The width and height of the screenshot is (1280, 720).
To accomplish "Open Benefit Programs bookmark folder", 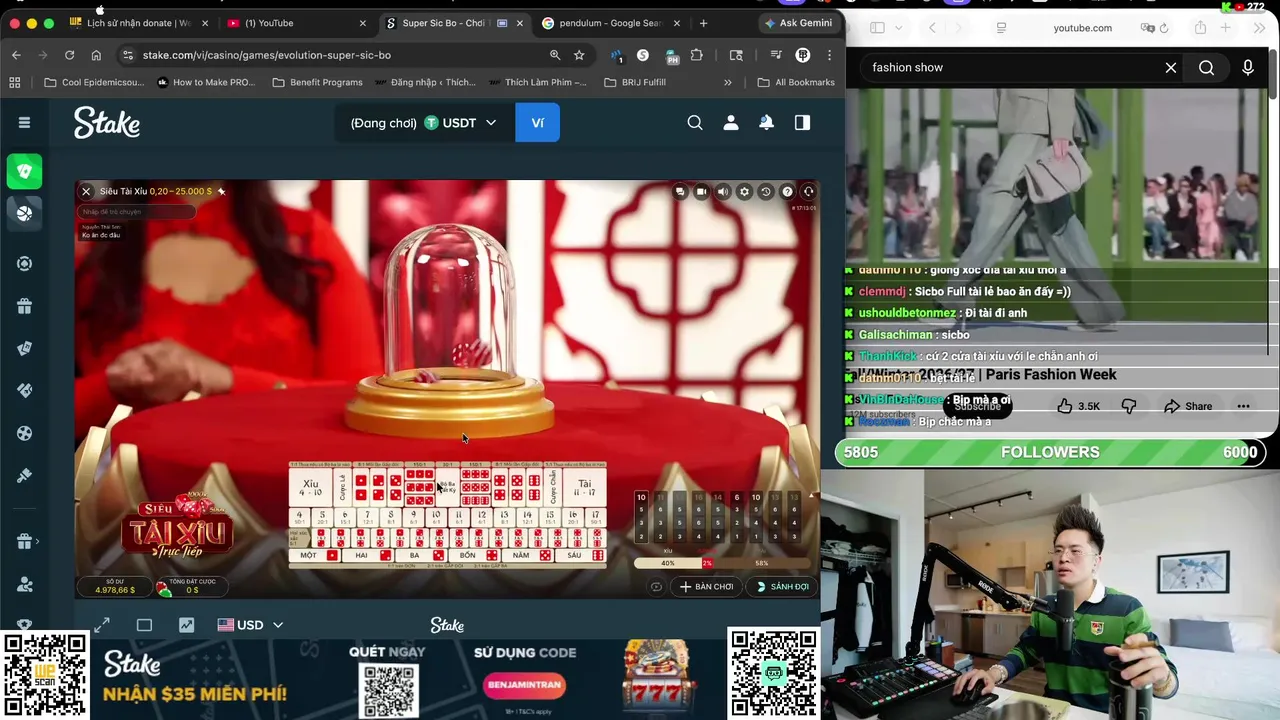I will pos(317,82).
